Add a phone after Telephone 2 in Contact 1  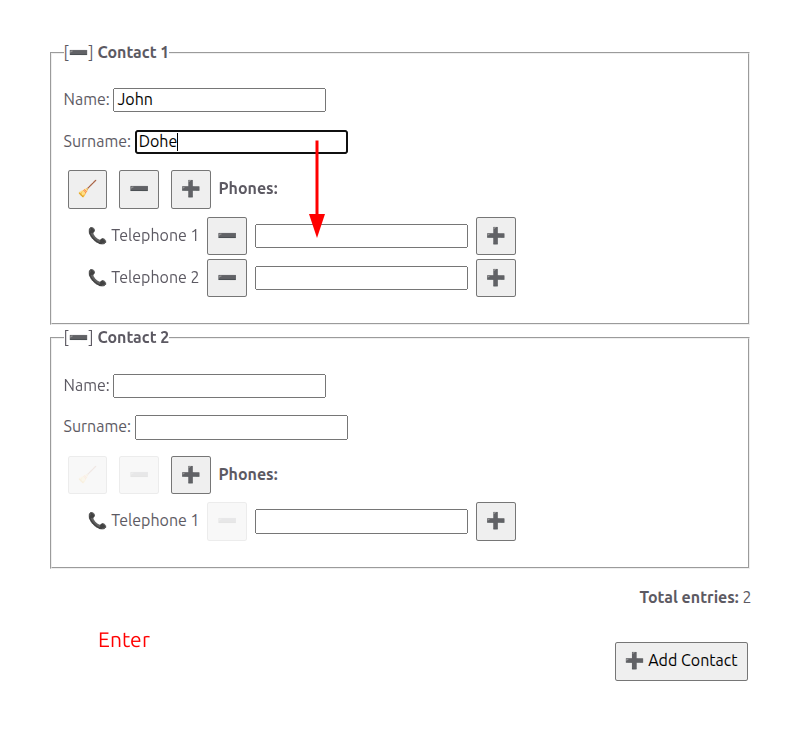[x=496, y=277]
